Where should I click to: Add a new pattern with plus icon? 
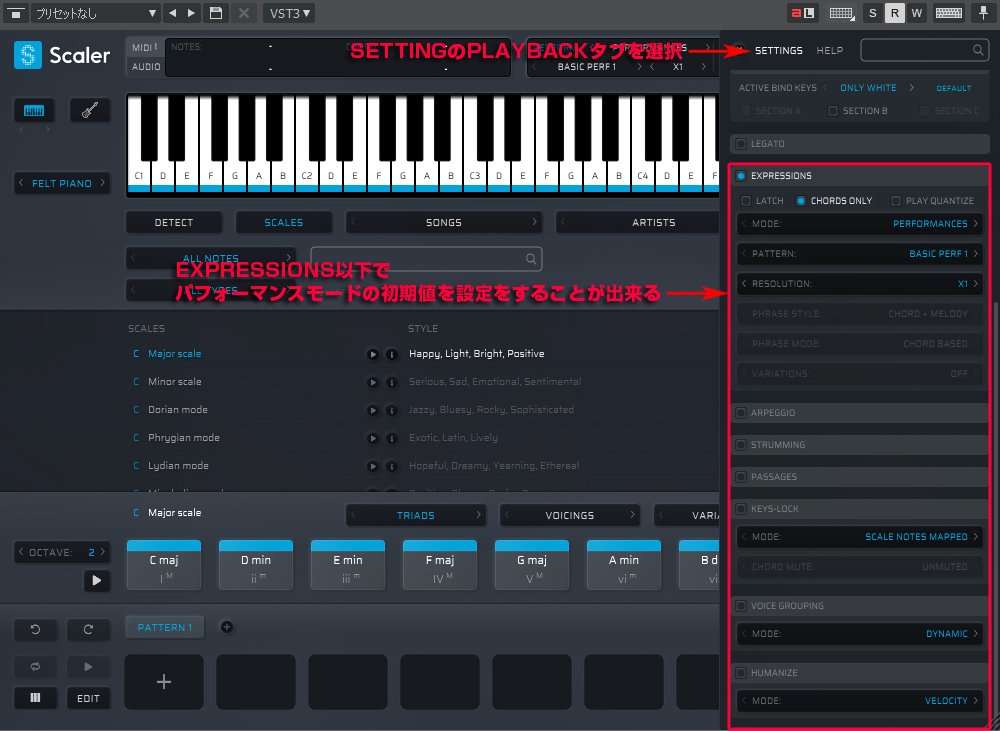pyautogui.click(x=226, y=627)
